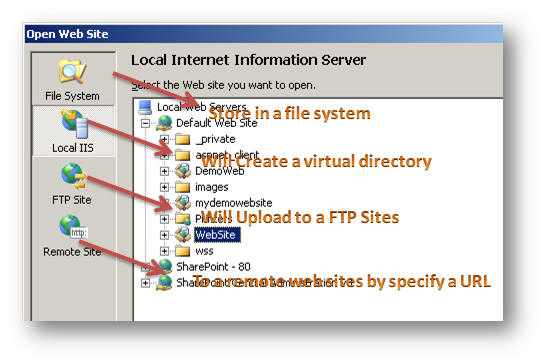
Task: Click the WebSite application icon
Action: [x=183, y=235]
